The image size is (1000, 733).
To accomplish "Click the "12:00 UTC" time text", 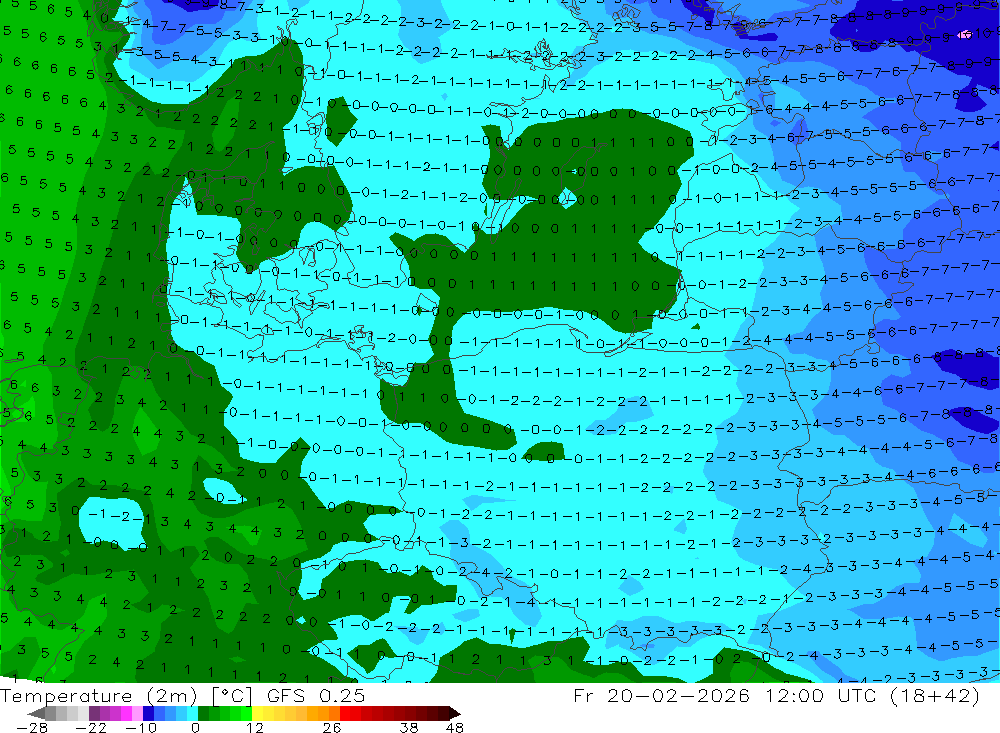I will [821, 696].
